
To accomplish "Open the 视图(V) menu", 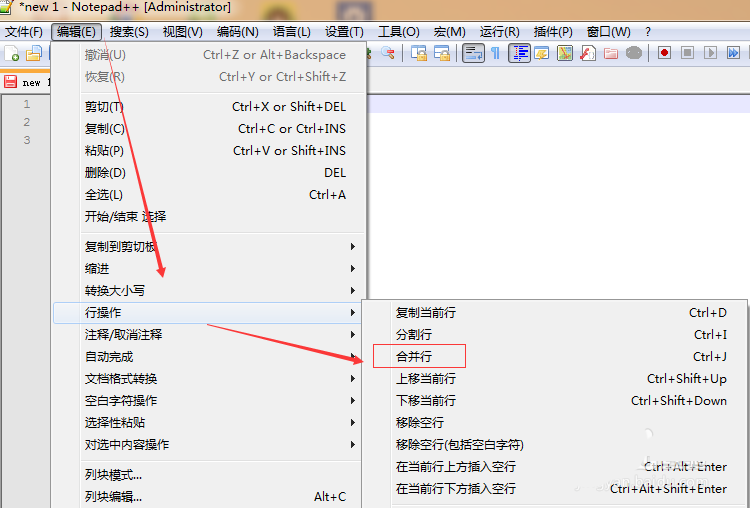I will (x=182, y=32).
